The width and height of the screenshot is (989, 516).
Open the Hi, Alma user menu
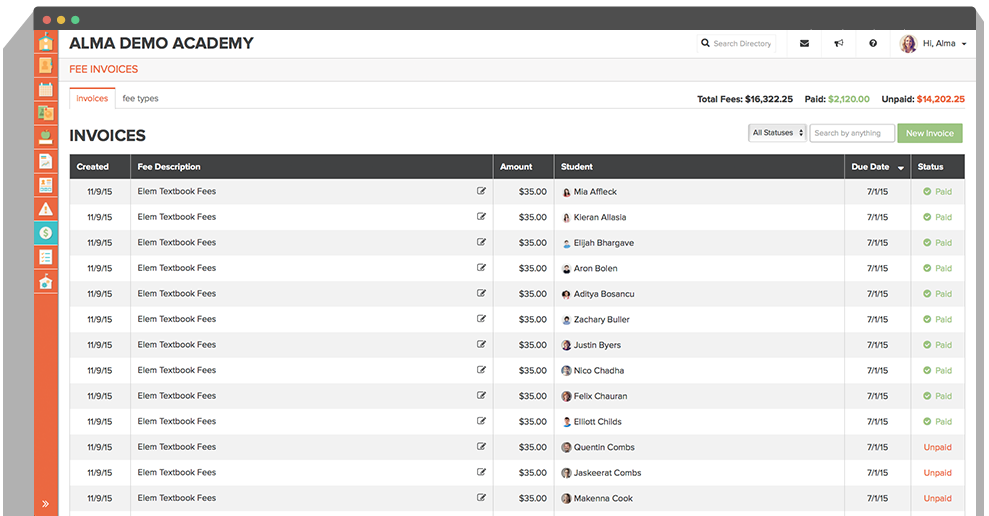pos(934,44)
